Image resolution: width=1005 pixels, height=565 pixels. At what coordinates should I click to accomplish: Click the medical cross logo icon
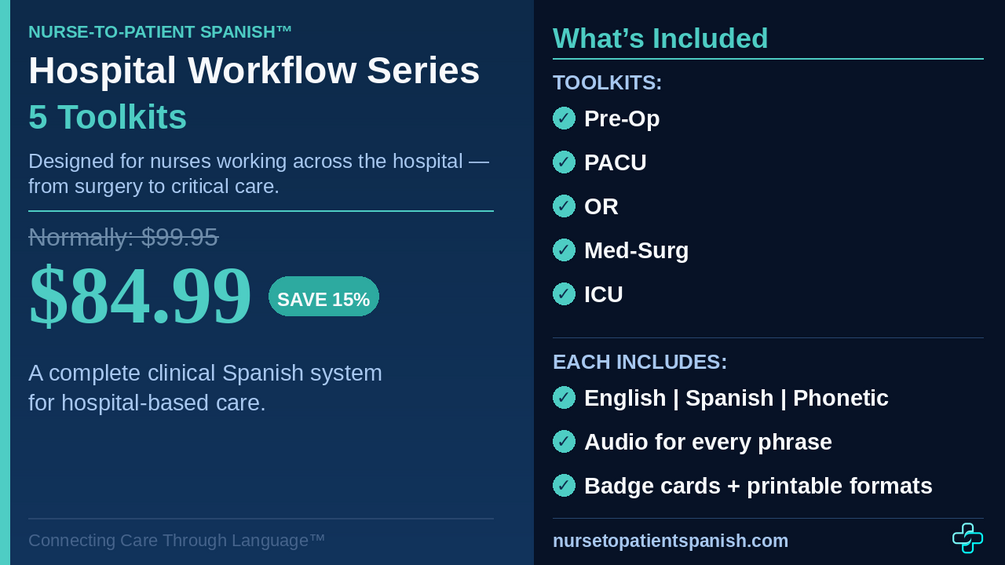967,538
